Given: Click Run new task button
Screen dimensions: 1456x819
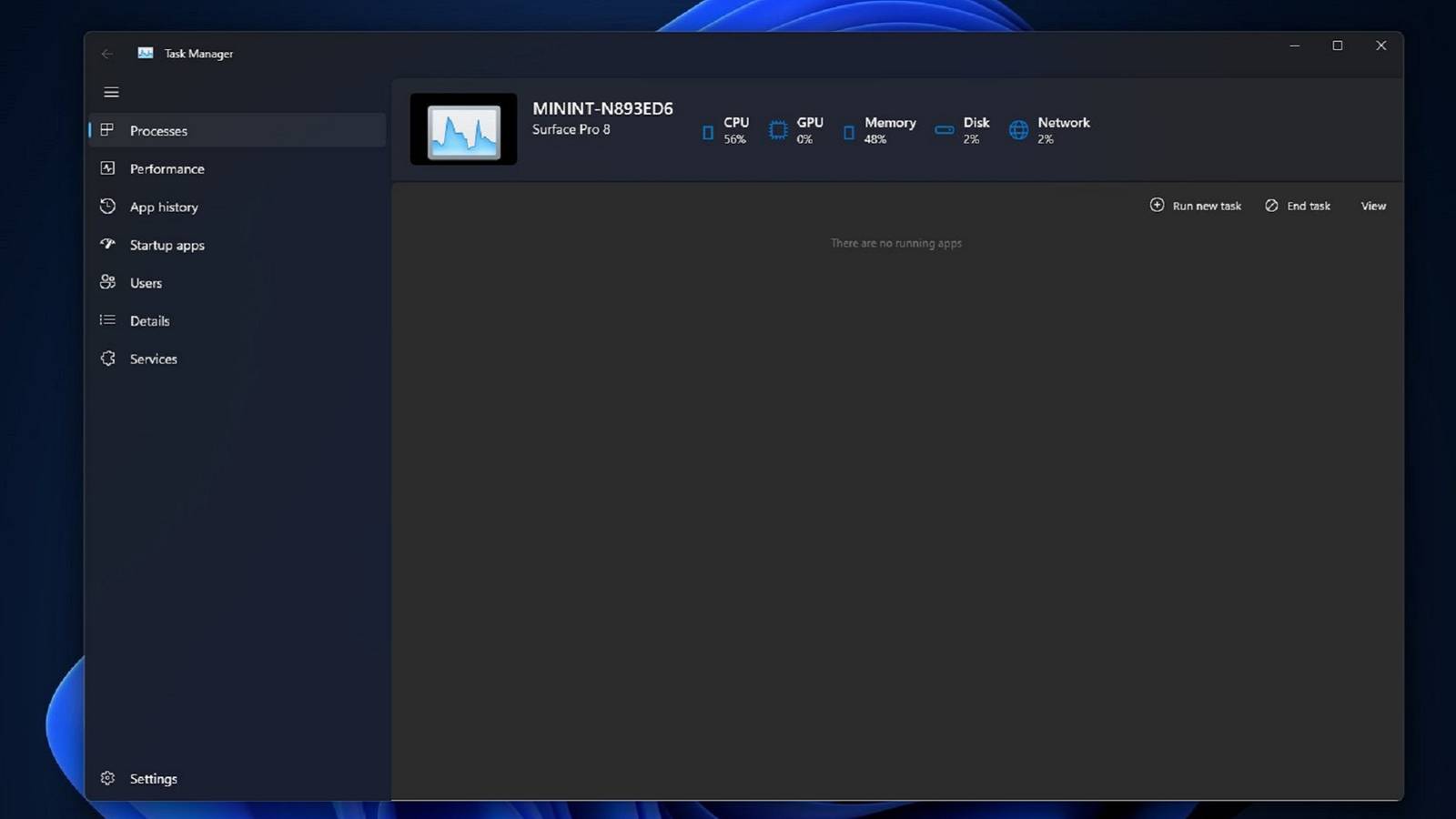Looking at the screenshot, I should pyautogui.click(x=1195, y=206).
